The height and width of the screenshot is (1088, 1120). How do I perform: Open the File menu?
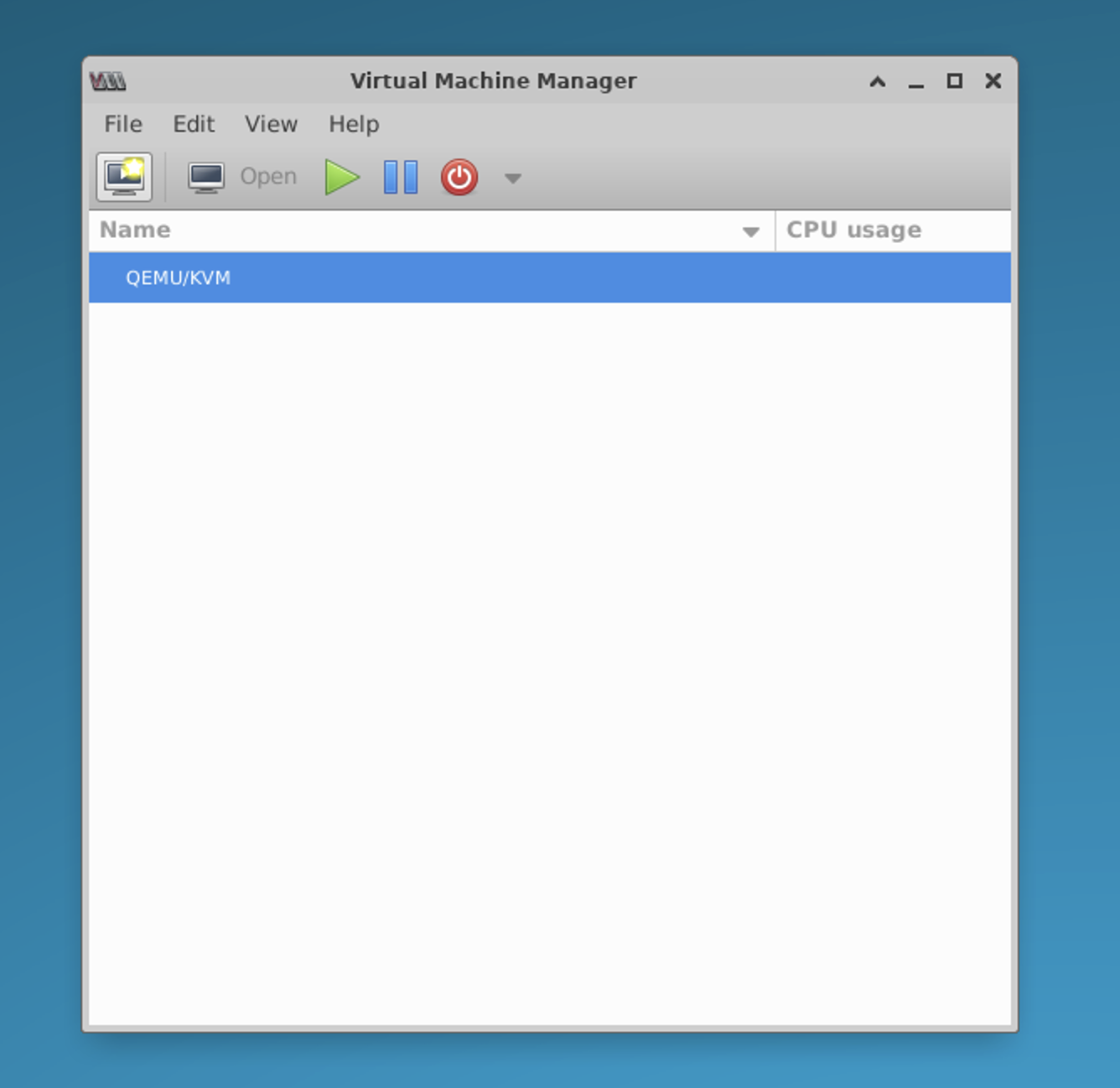[x=123, y=124]
